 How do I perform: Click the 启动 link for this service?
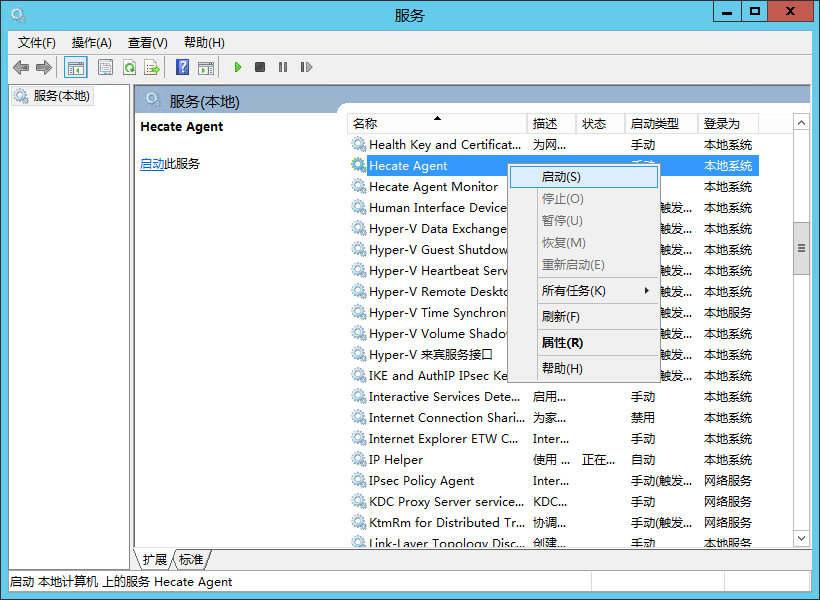152,164
